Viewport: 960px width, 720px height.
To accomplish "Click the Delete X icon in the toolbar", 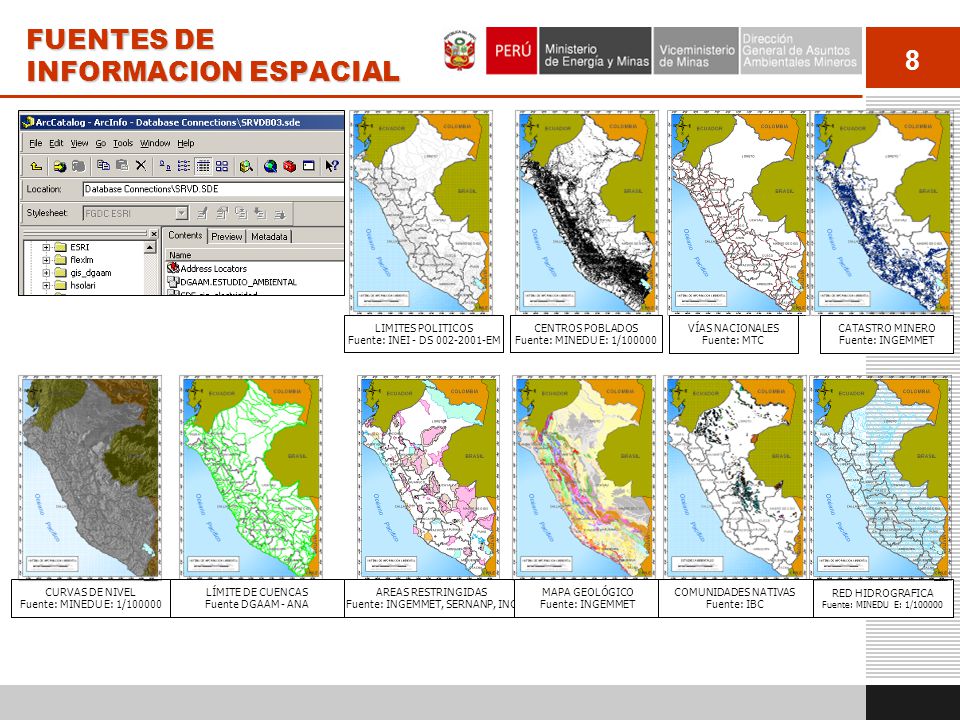I will click(x=141, y=165).
